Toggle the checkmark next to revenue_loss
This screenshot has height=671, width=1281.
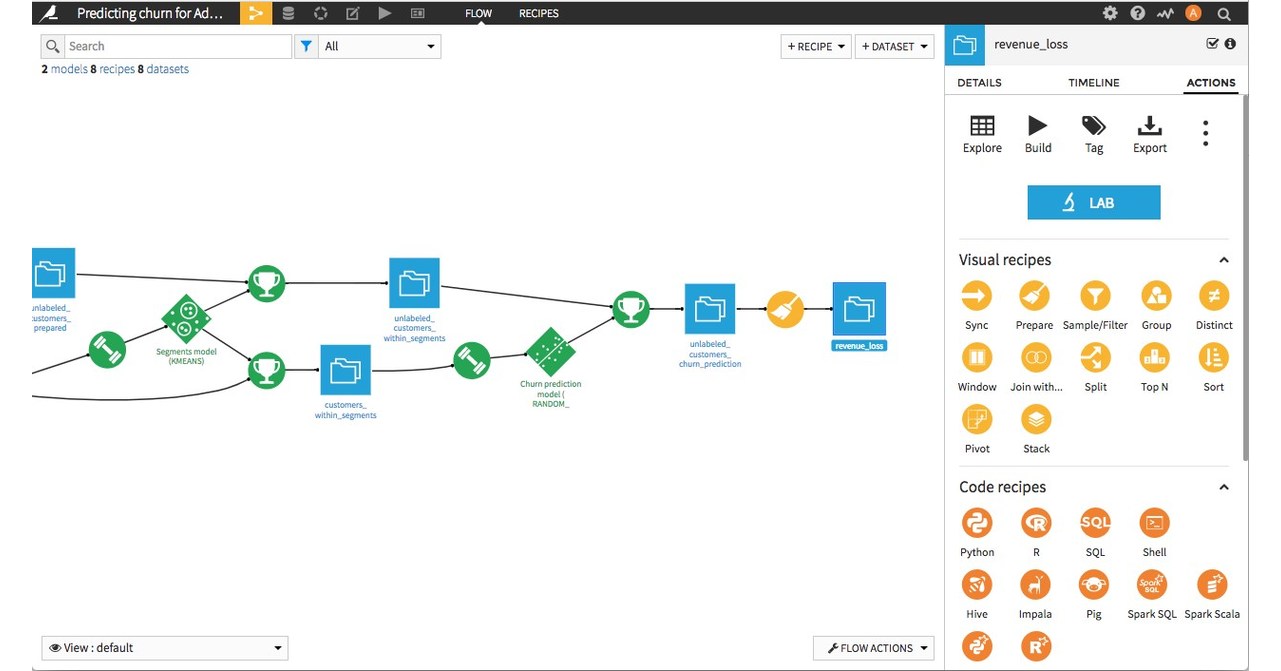point(1212,44)
